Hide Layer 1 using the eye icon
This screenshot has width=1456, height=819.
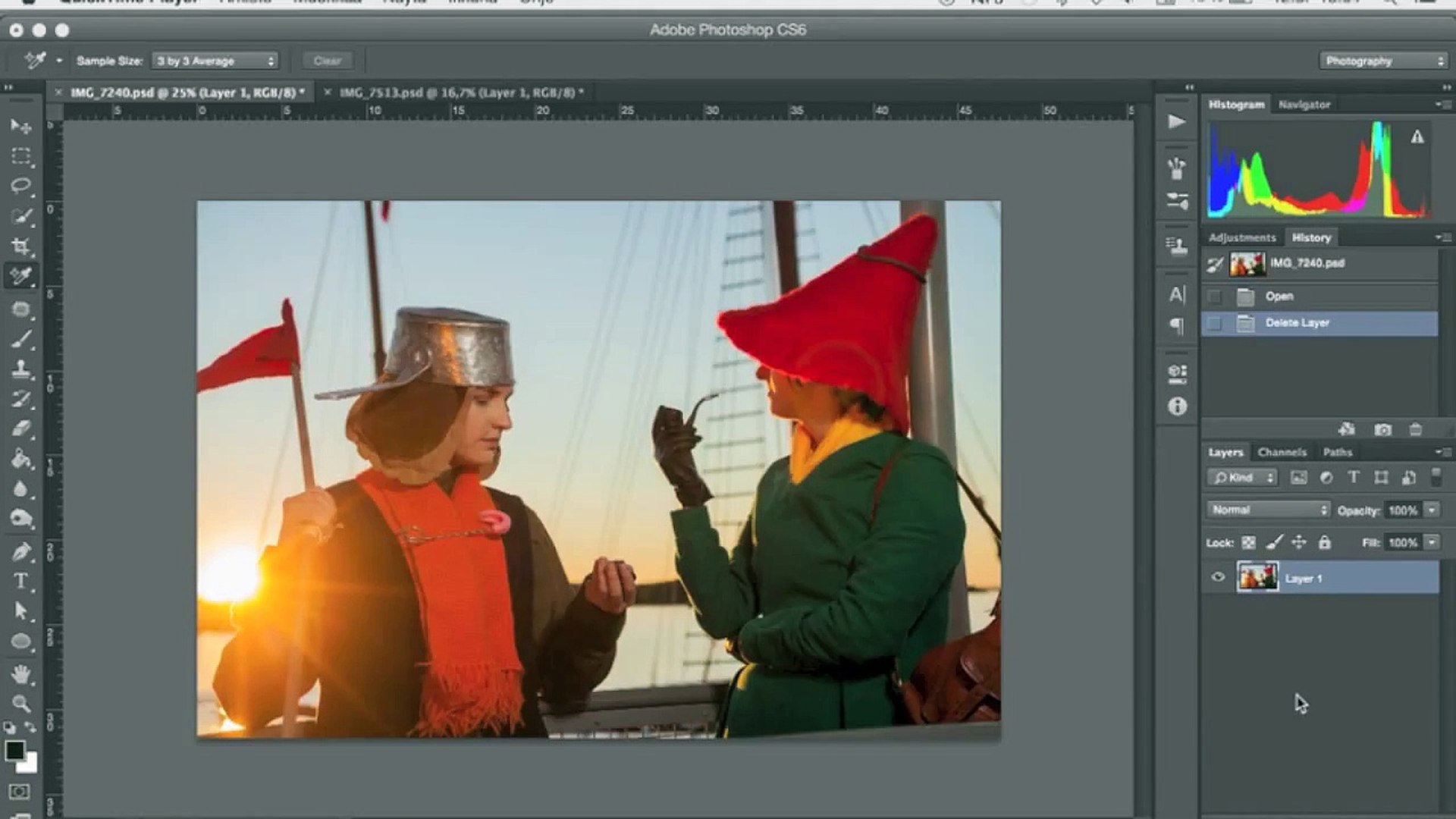[x=1218, y=578]
